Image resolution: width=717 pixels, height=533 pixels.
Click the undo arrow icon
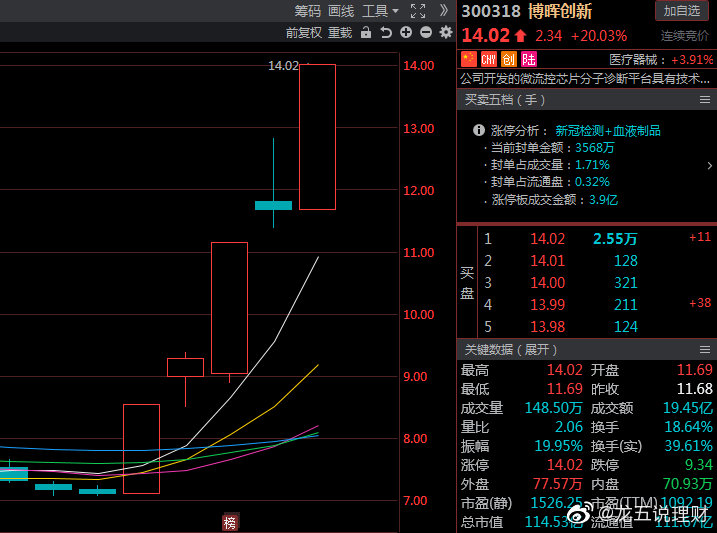(386, 32)
